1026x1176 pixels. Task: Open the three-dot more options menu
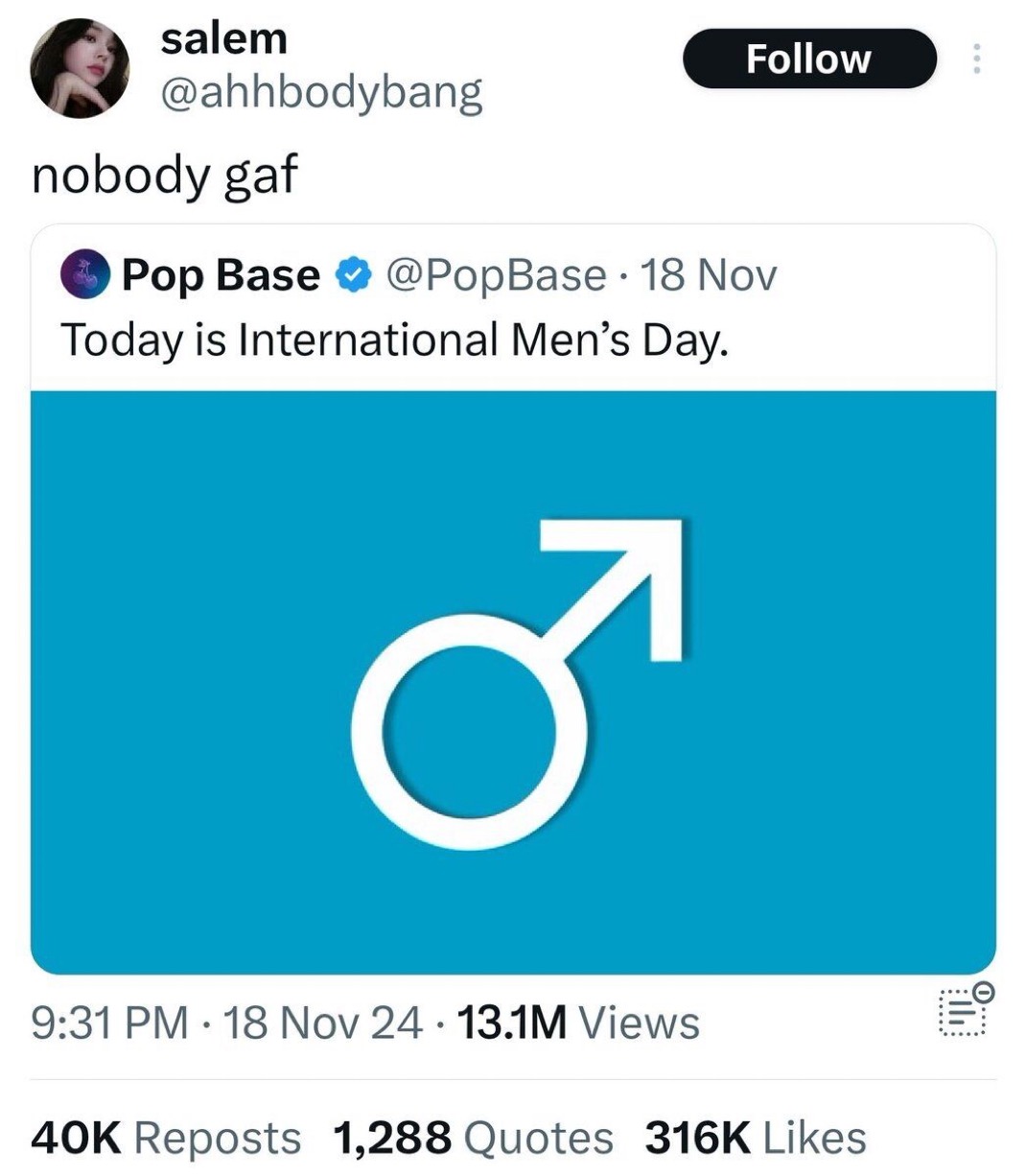click(x=976, y=59)
